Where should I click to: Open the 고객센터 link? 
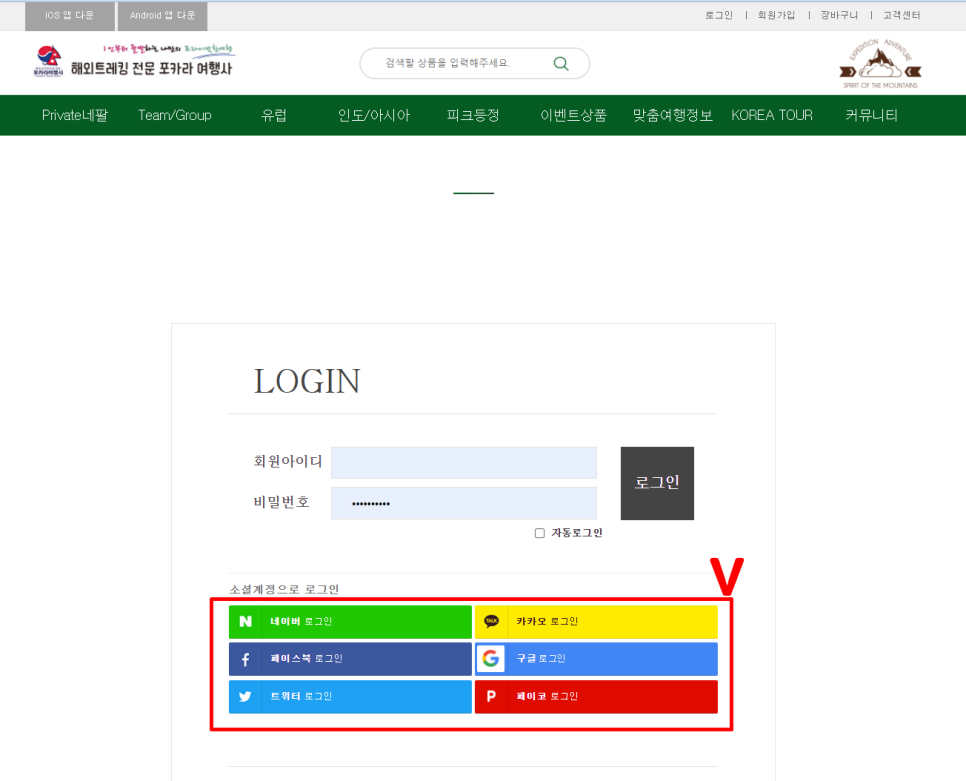901,15
